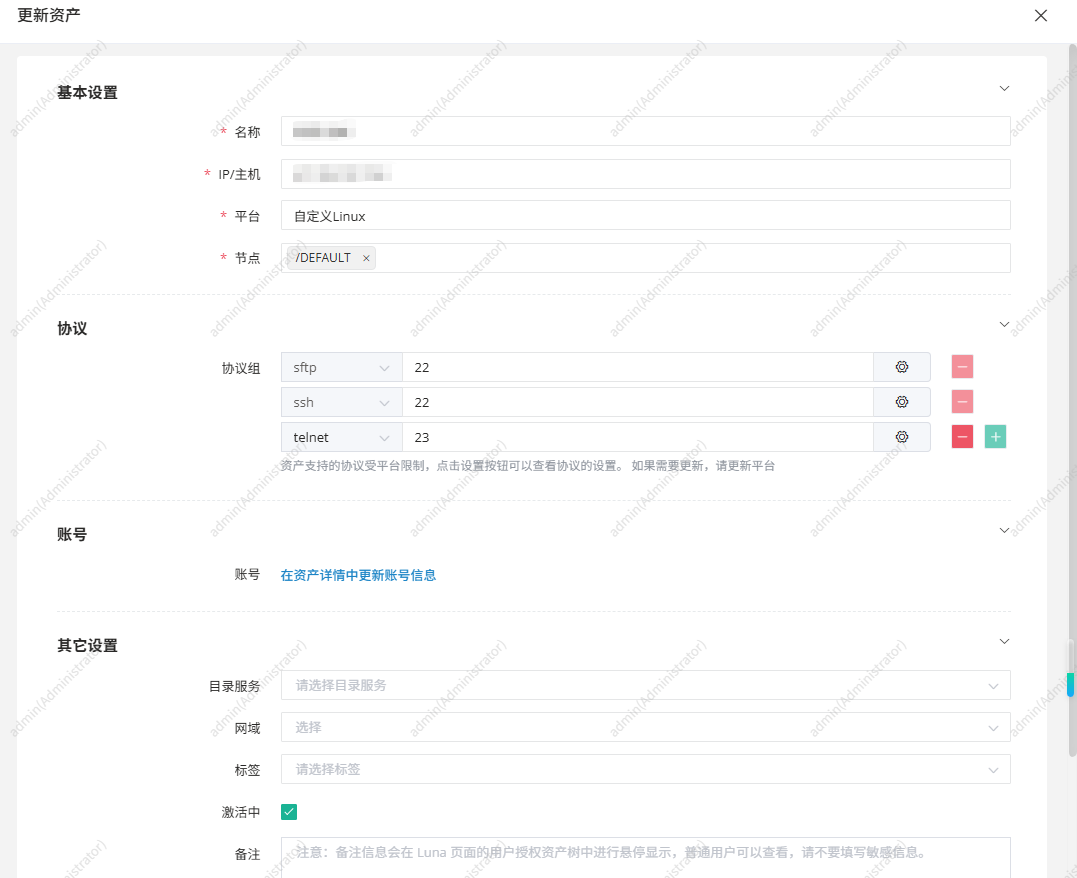Open the 目录服务 dropdown
Image resolution: width=1077 pixels, height=878 pixels.
645,685
